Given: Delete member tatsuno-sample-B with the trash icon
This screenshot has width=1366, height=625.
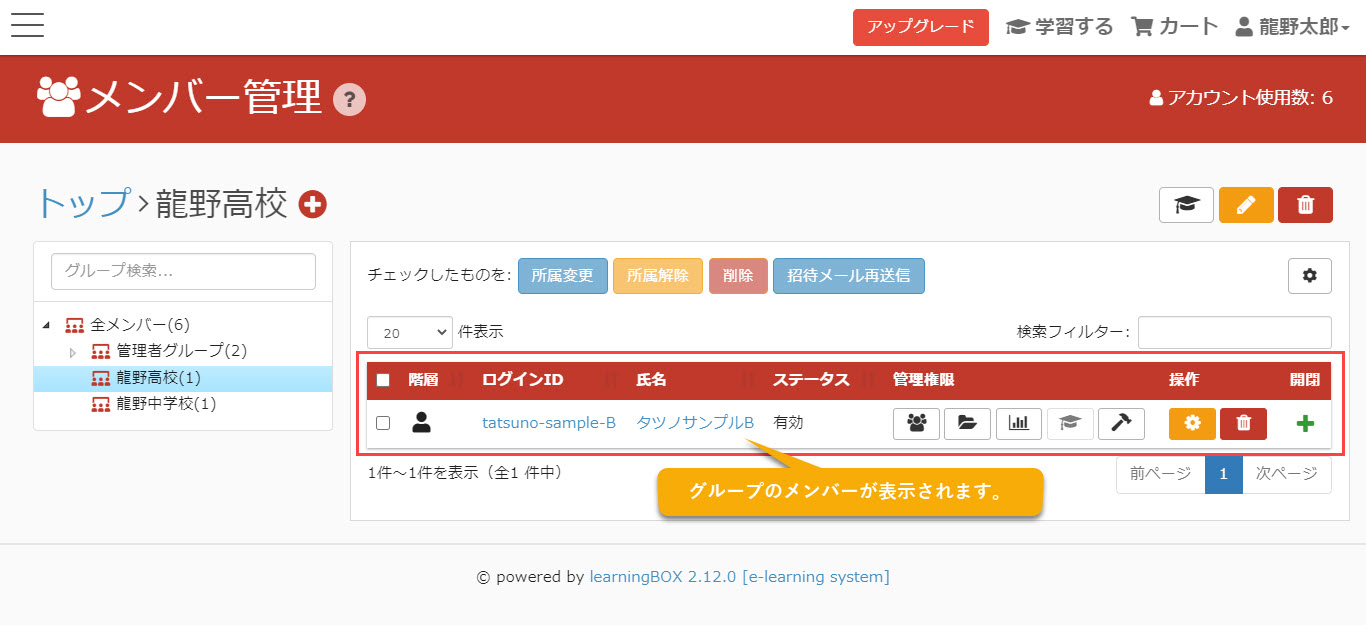Looking at the screenshot, I should click(x=1243, y=423).
